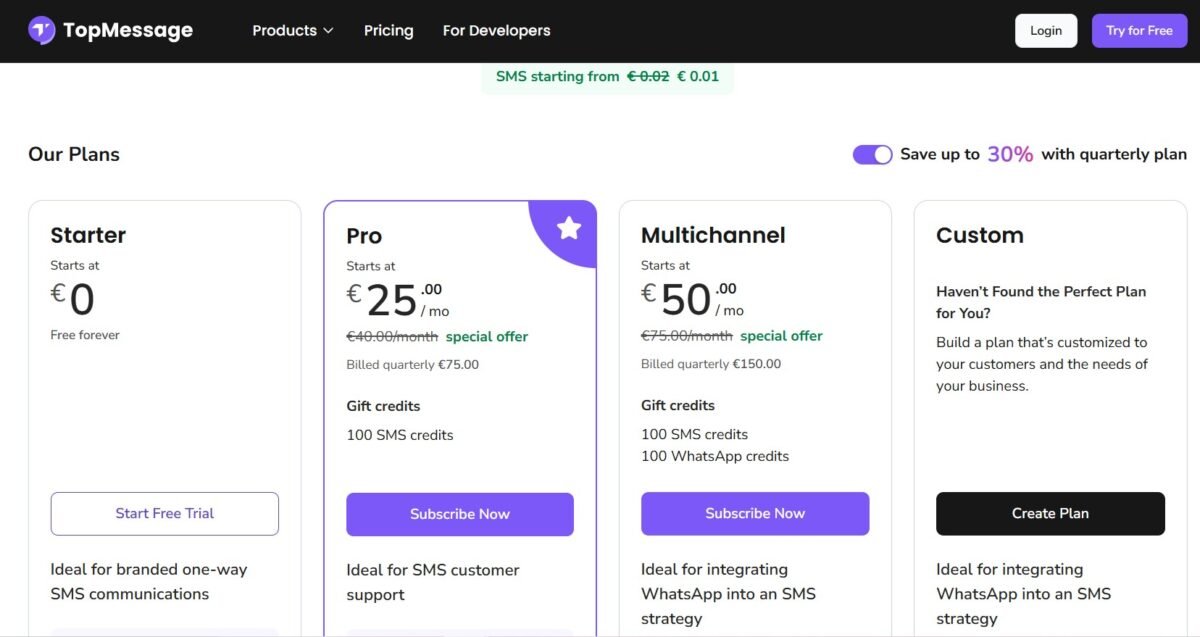This screenshot has width=1200, height=637.
Task: Toggle the quarterly plan savings switch
Action: (872, 154)
